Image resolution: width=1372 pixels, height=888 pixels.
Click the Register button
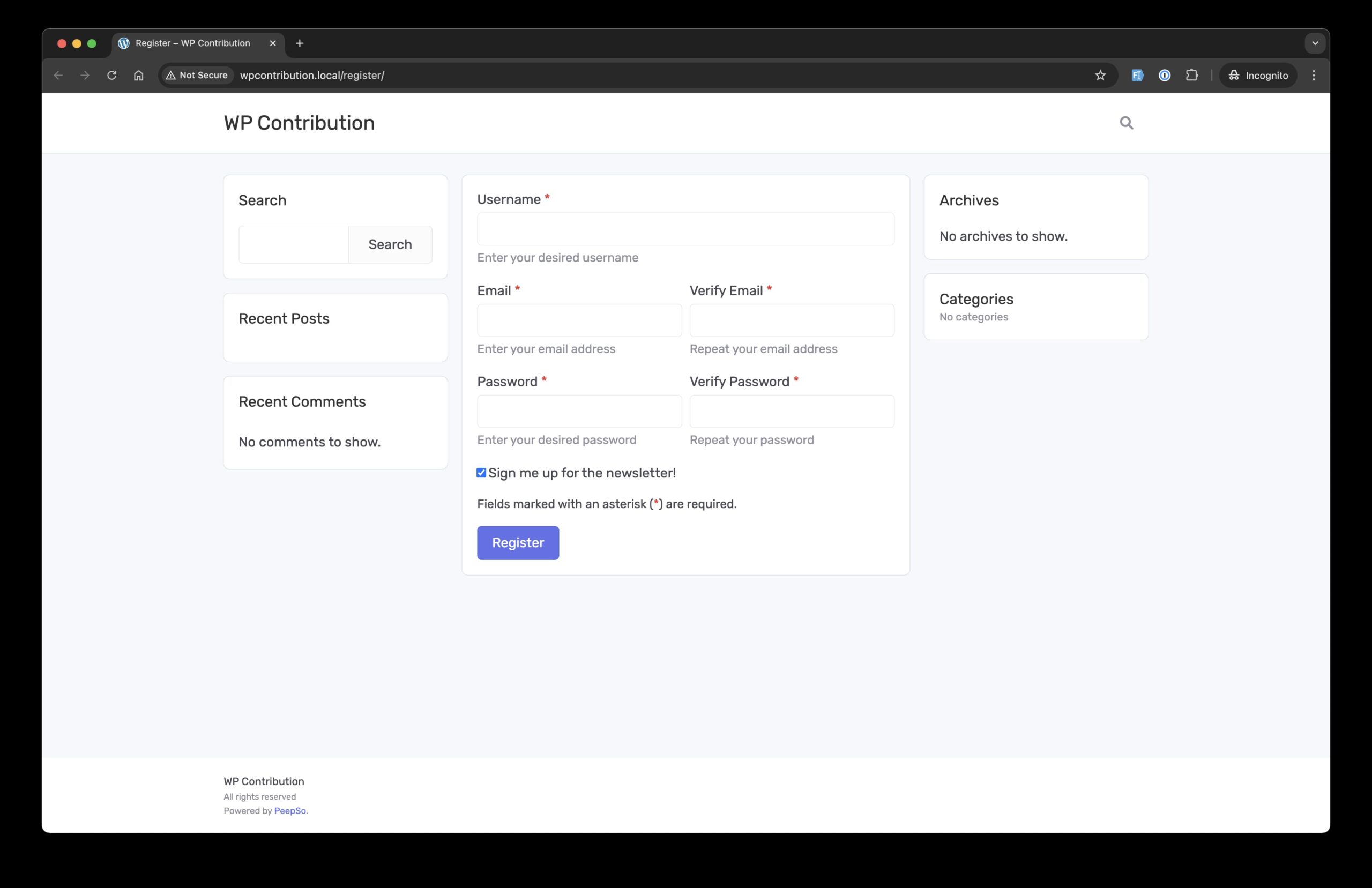pos(518,542)
